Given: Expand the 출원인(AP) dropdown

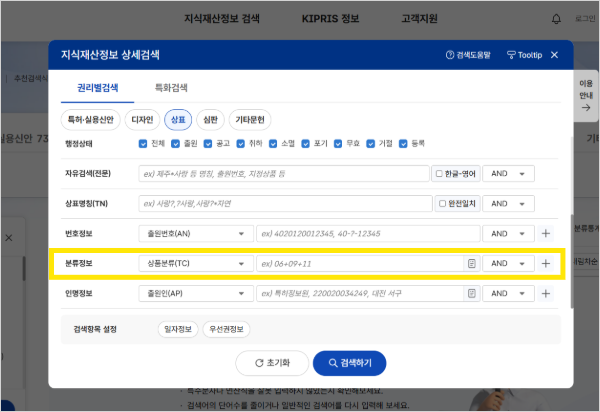Looking at the screenshot, I should point(196,293).
